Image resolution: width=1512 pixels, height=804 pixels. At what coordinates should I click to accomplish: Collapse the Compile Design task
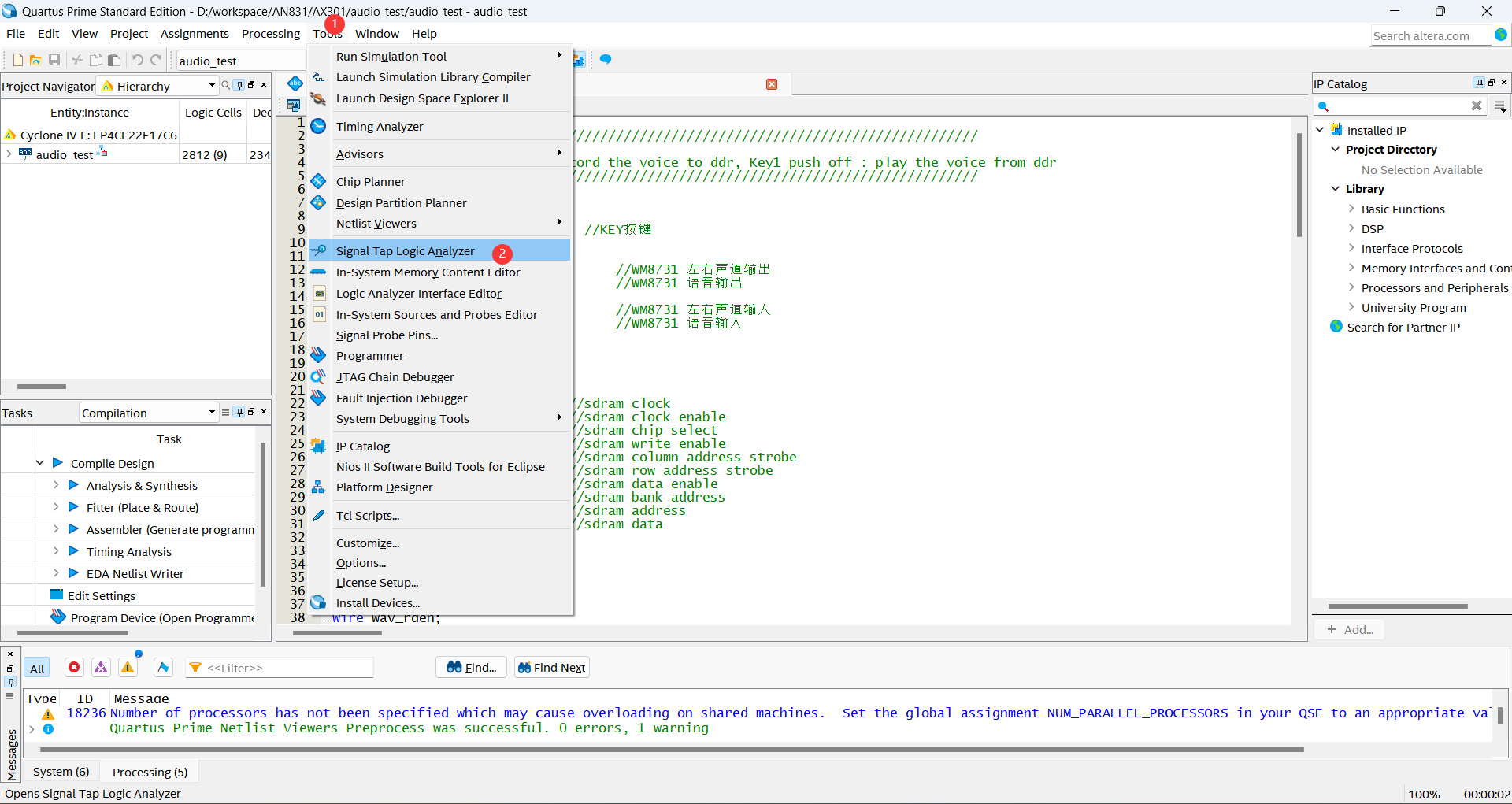(x=40, y=463)
